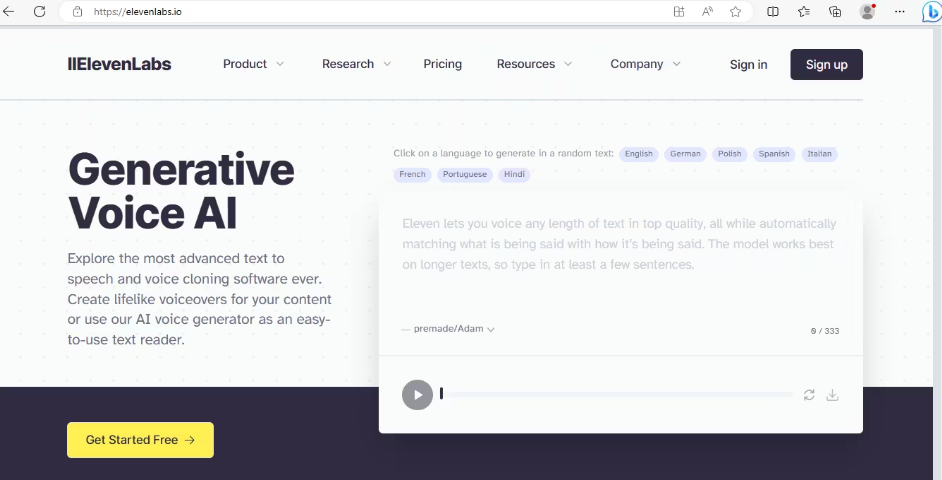Click the 0 / 333 character counter

tap(825, 331)
